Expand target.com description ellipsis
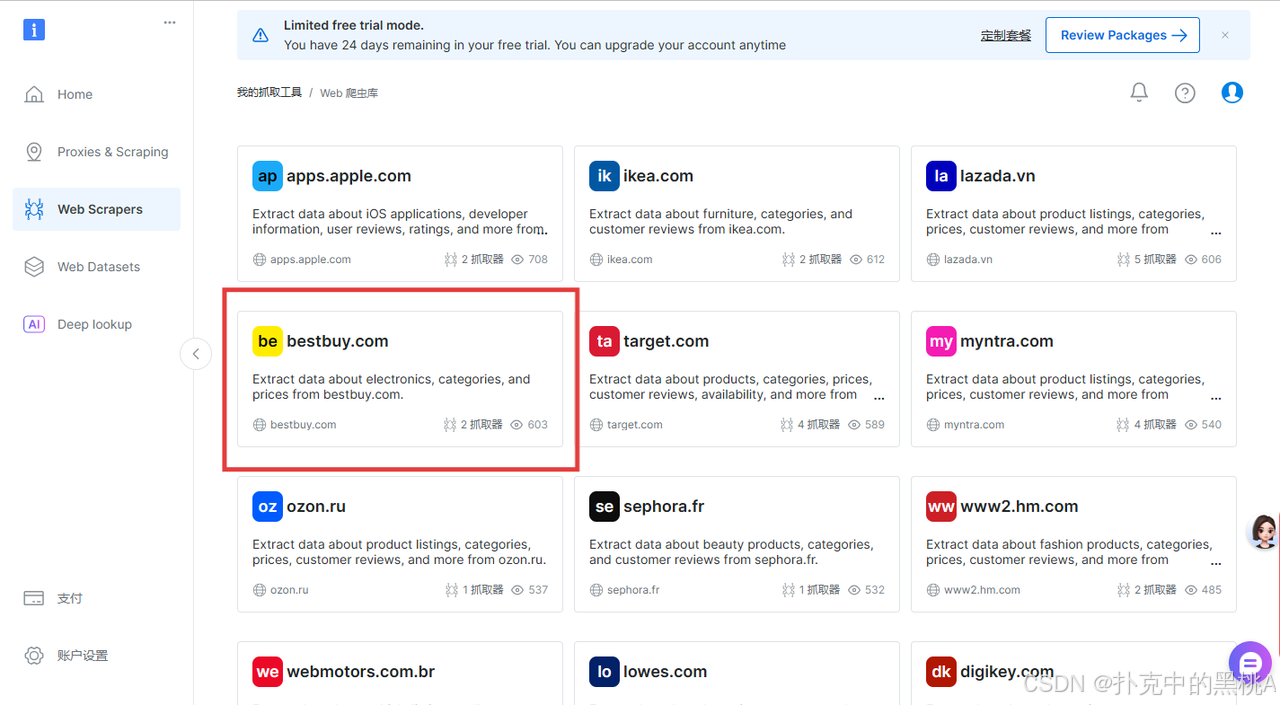The image size is (1280, 705). click(879, 397)
